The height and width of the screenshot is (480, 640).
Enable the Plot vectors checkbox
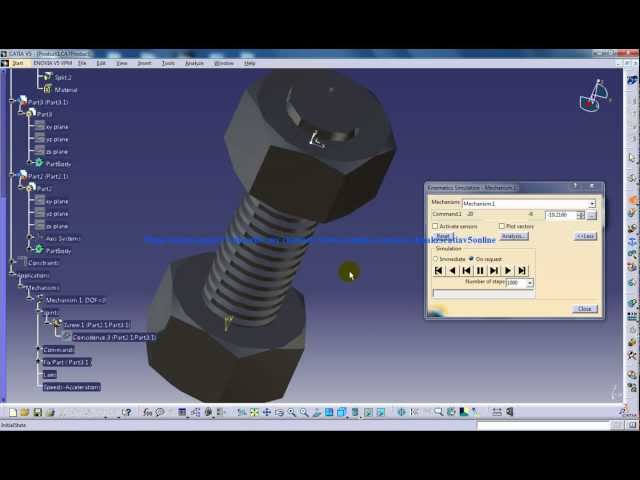[x=502, y=226]
